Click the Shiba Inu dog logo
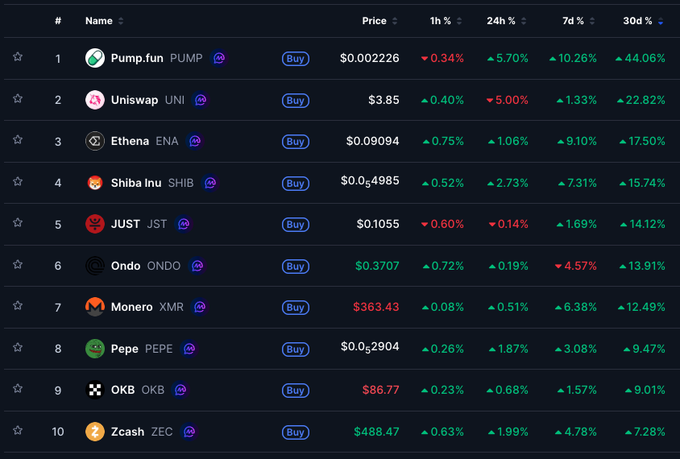The width and height of the screenshot is (680, 459). [95, 183]
